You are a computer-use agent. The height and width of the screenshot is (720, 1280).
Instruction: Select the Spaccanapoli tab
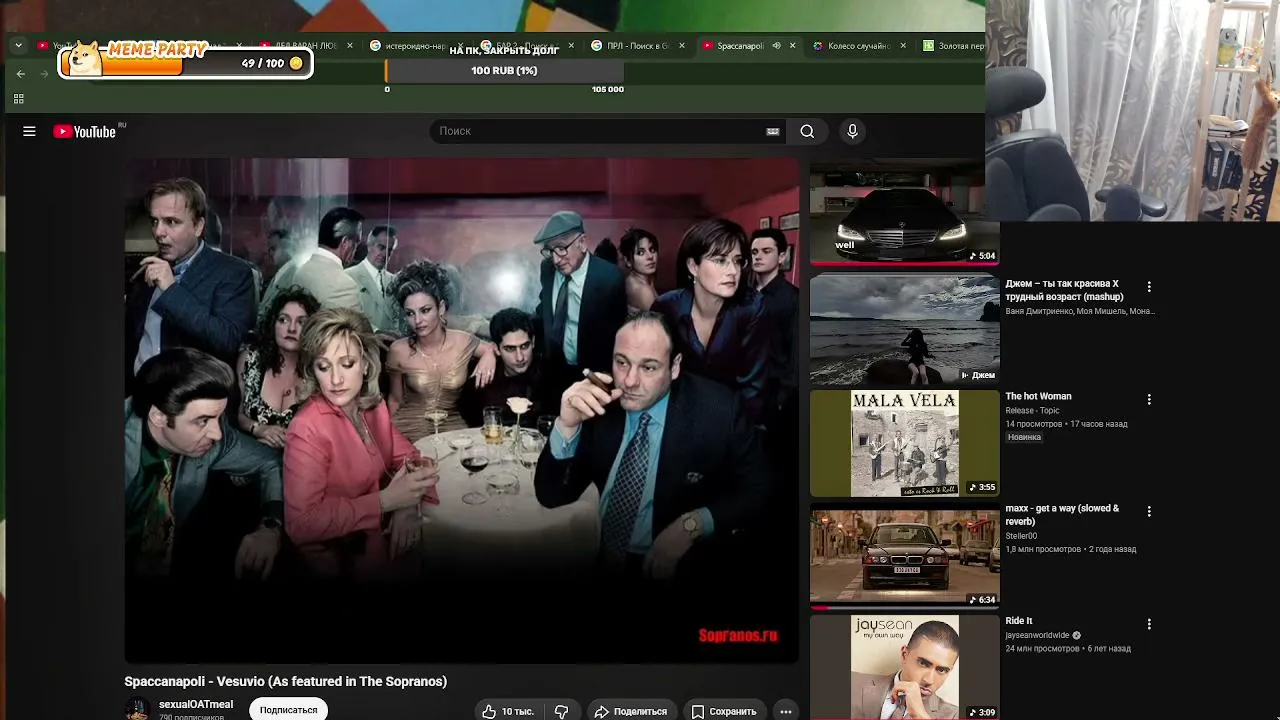coord(740,46)
